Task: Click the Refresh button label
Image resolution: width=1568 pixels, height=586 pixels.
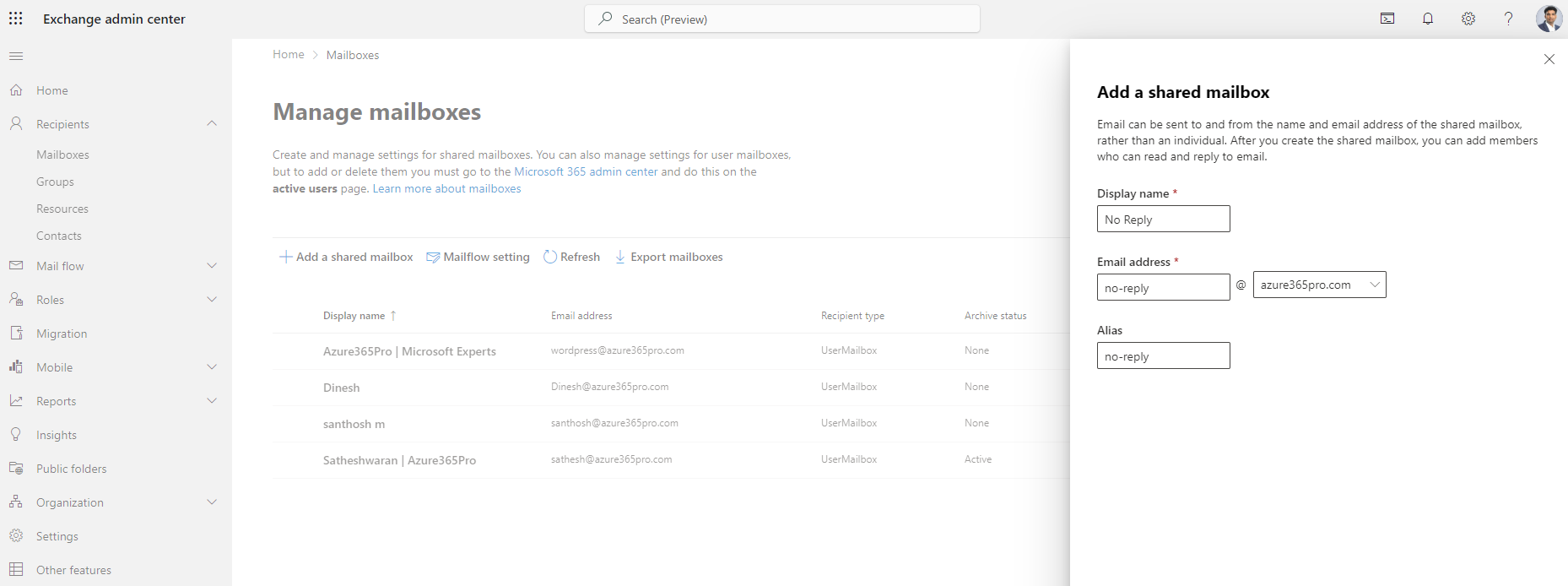Action: [581, 257]
